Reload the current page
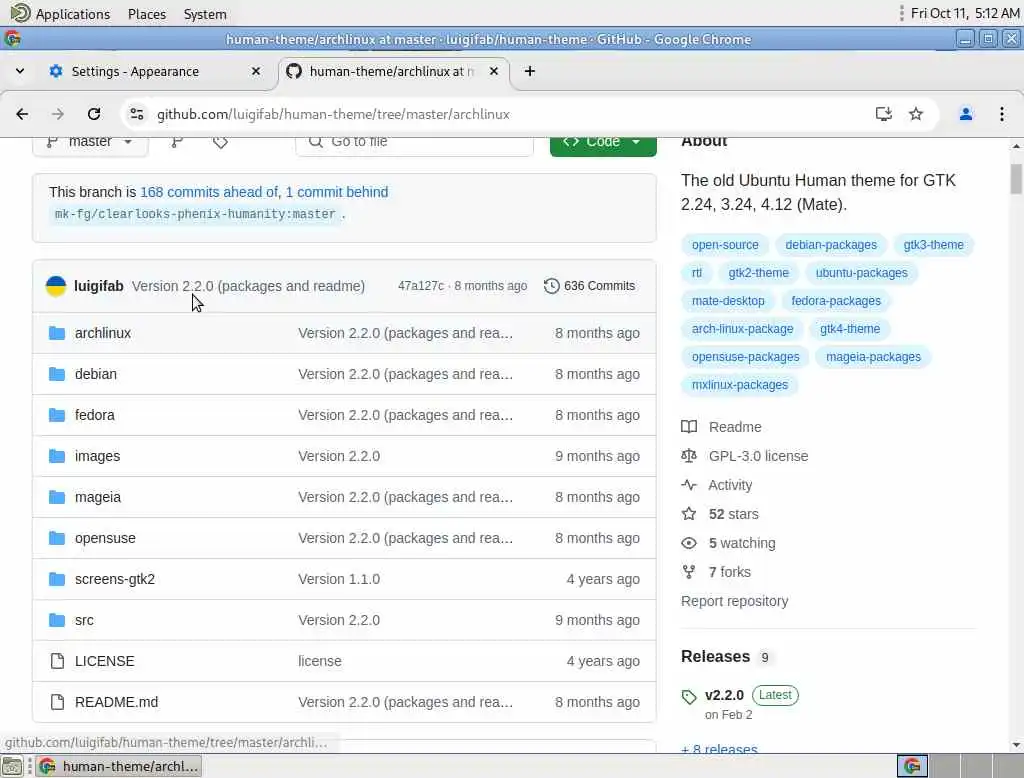This screenshot has height=778, width=1024. 94,114
